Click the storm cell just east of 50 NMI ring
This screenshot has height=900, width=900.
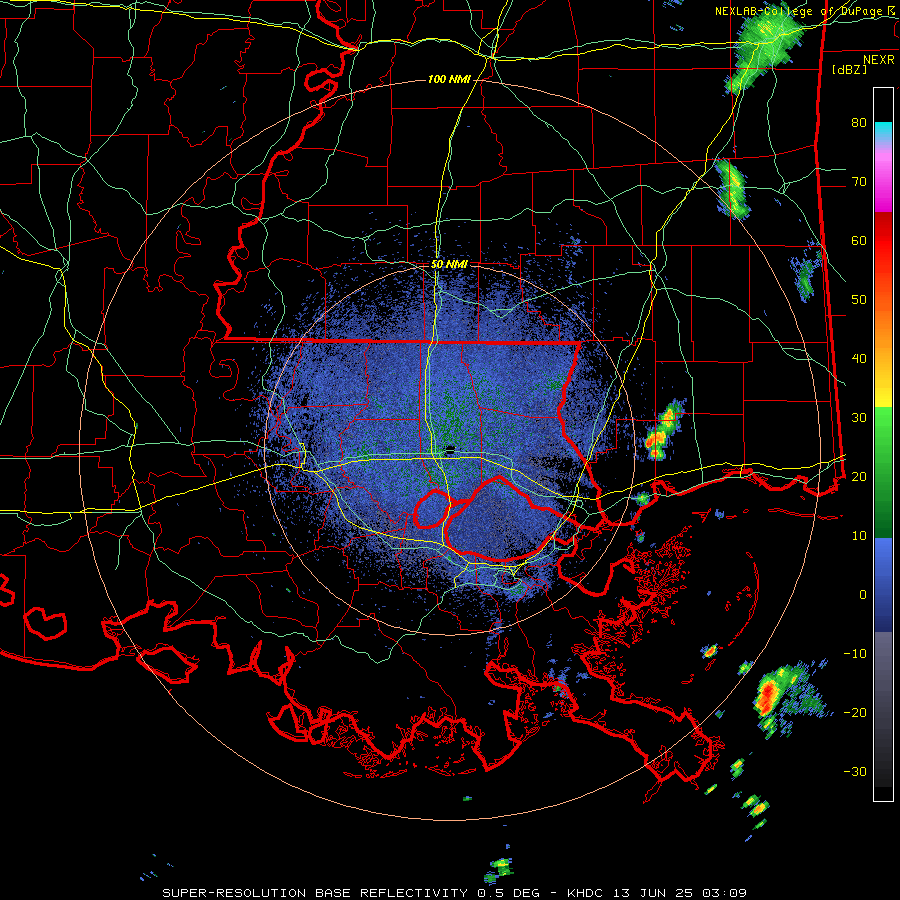662,430
